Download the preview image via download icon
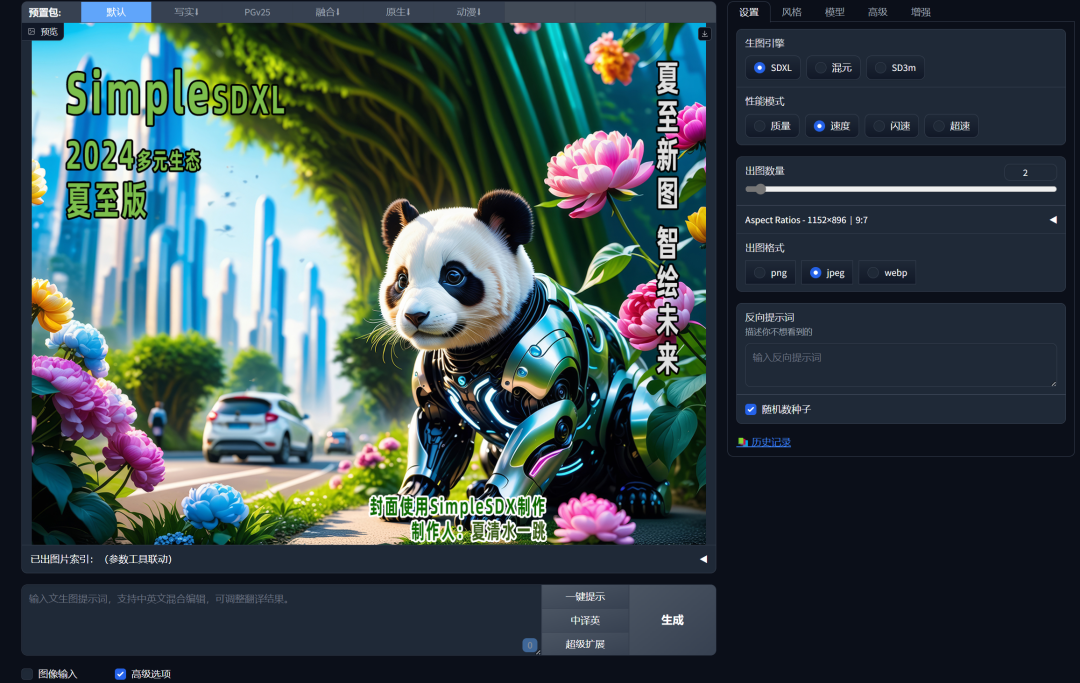1080x683 pixels. point(704,34)
